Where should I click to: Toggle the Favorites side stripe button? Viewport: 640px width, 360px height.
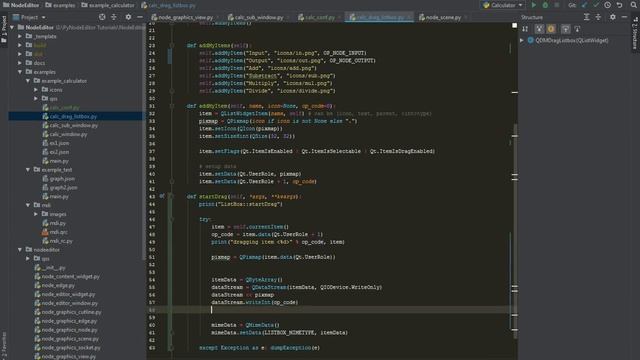click(x=4, y=345)
